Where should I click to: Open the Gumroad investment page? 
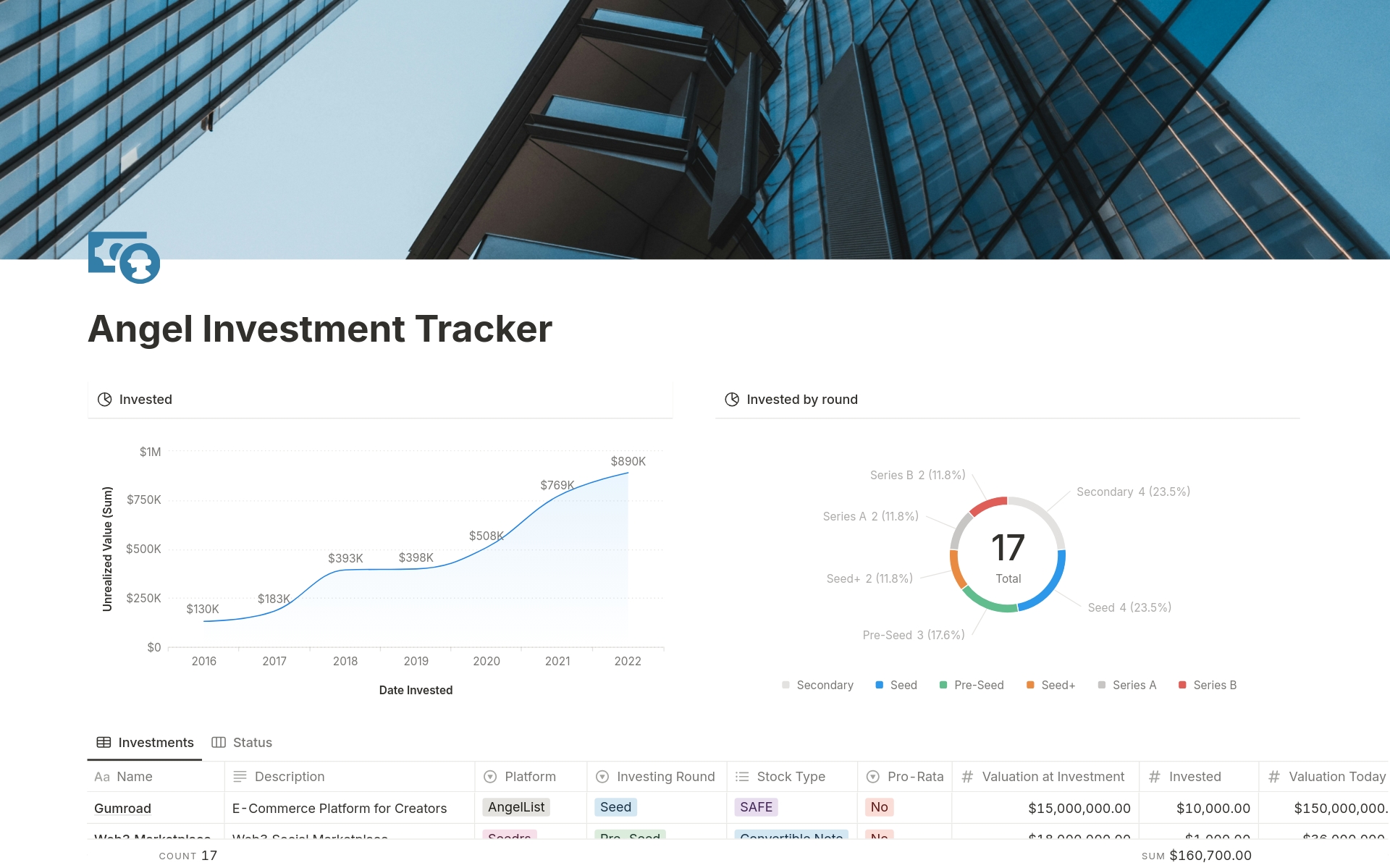pos(122,808)
